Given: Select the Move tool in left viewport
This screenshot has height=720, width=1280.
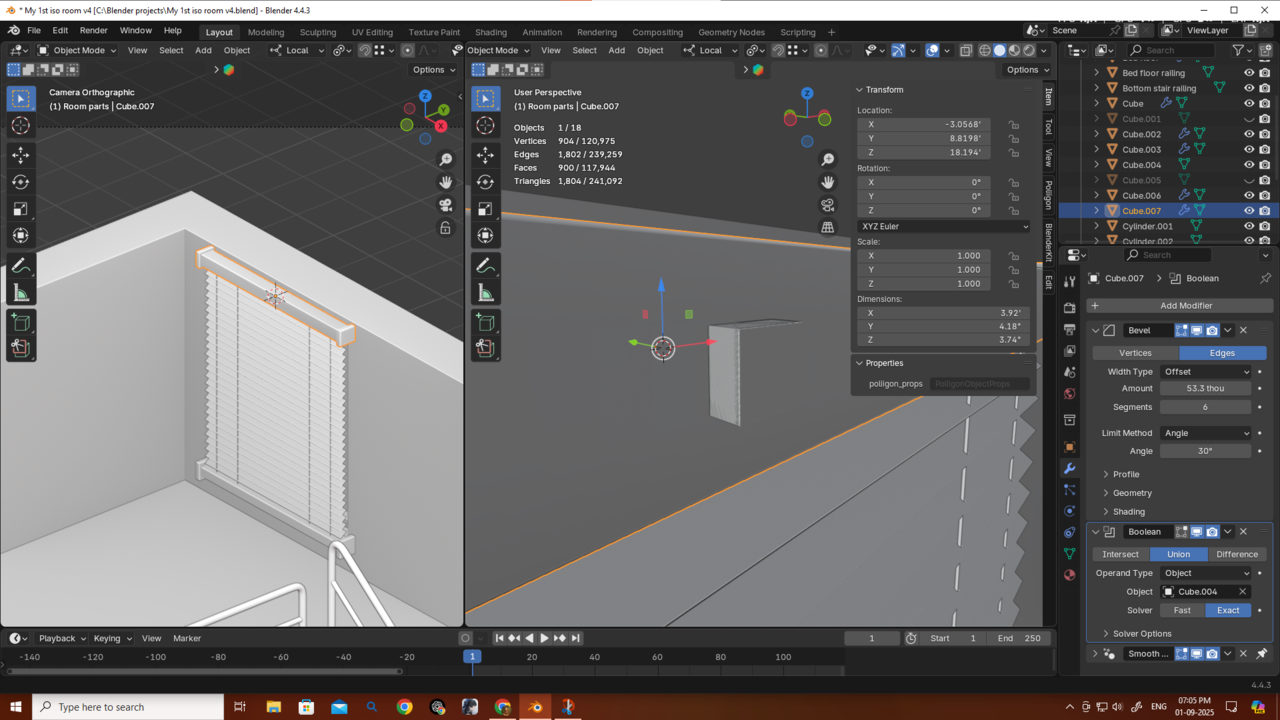Looking at the screenshot, I should [20, 155].
